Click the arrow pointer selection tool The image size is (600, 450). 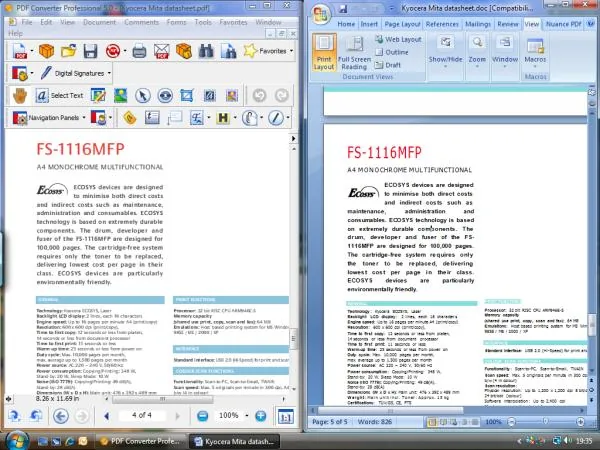pyautogui.click(x=143, y=95)
